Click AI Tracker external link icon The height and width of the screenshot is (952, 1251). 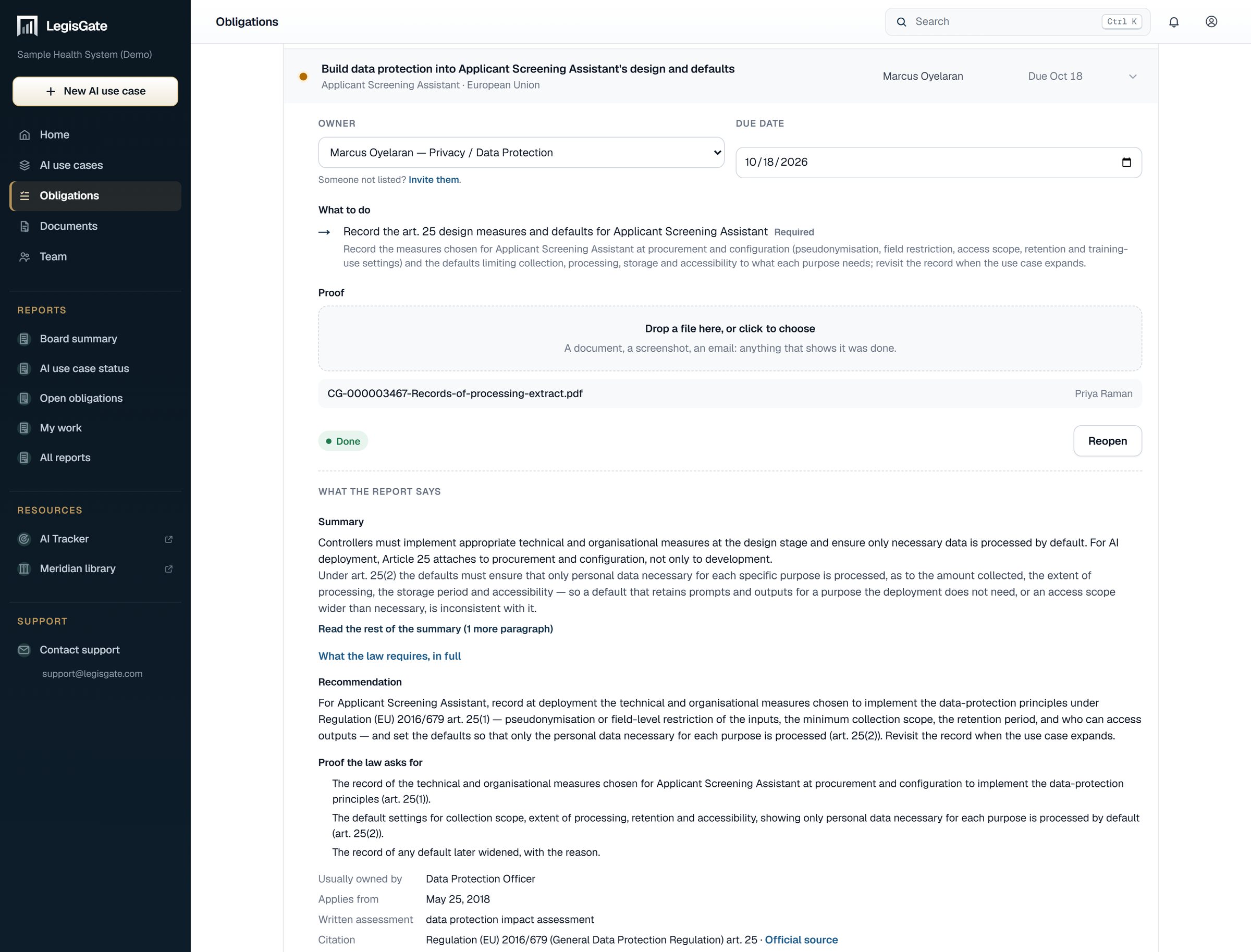[x=168, y=539]
